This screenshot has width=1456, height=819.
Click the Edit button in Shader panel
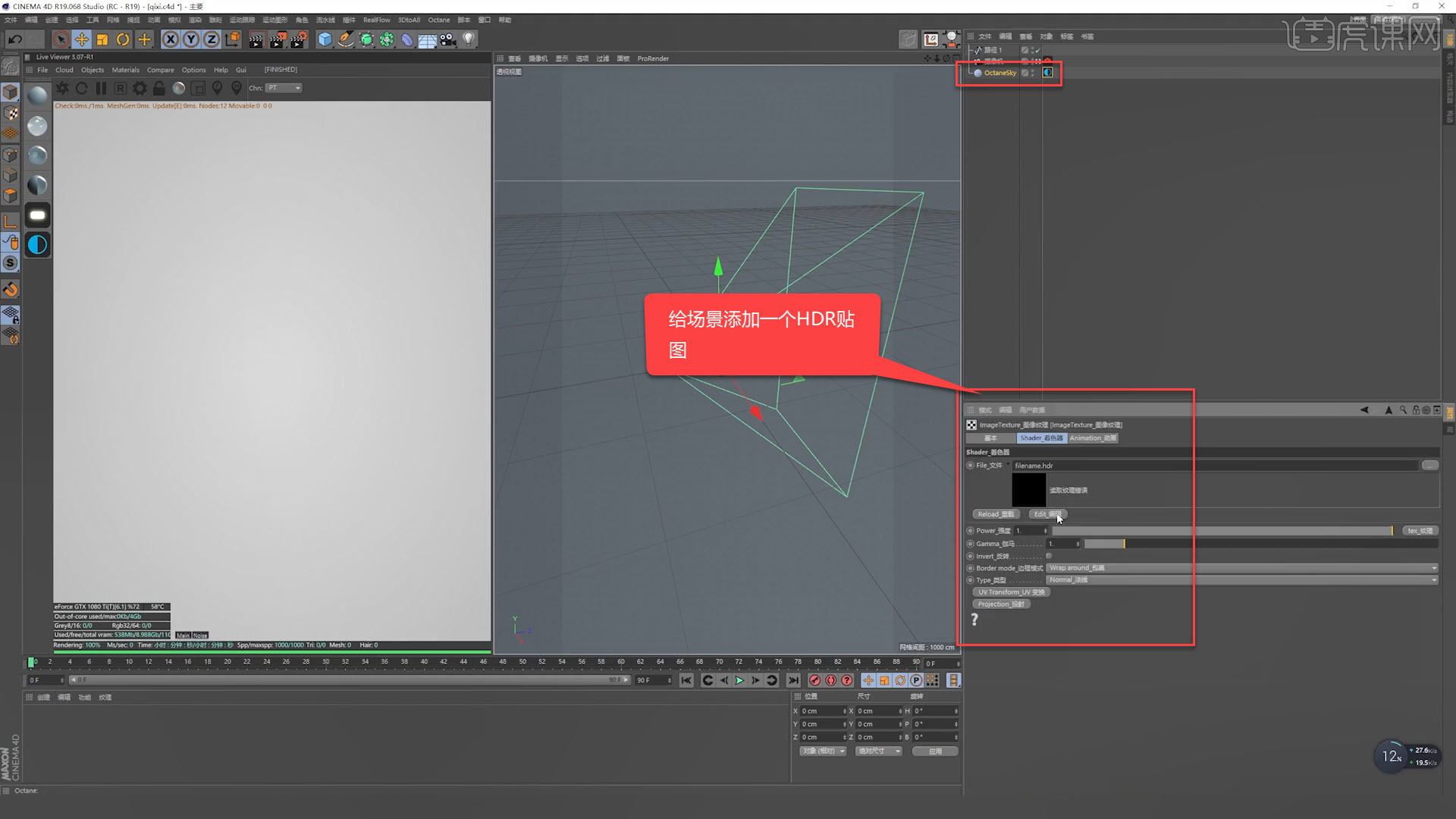click(1048, 514)
